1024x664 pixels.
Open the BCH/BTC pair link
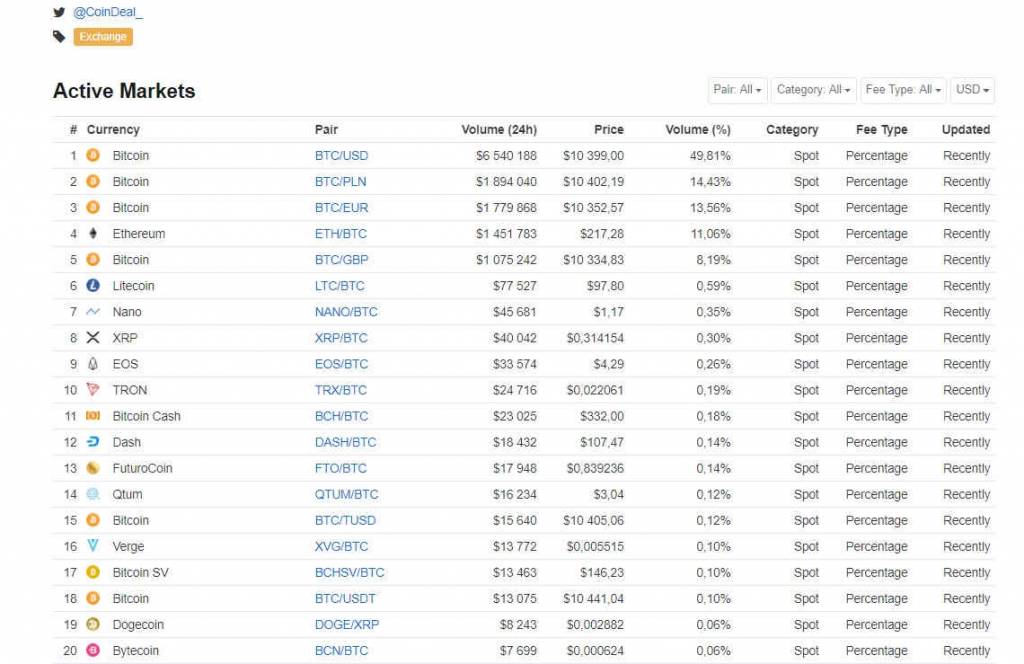pos(342,417)
